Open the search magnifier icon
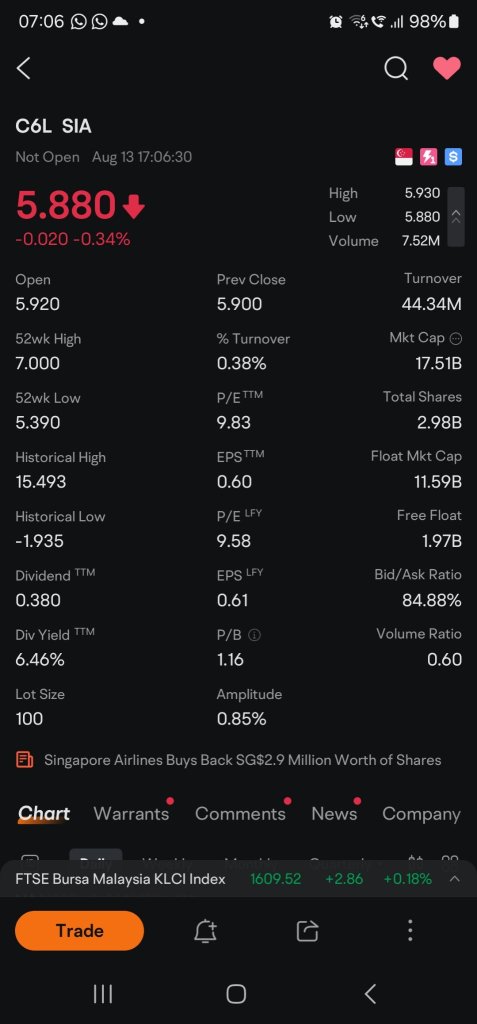477x1024 pixels. [x=396, y=68]
